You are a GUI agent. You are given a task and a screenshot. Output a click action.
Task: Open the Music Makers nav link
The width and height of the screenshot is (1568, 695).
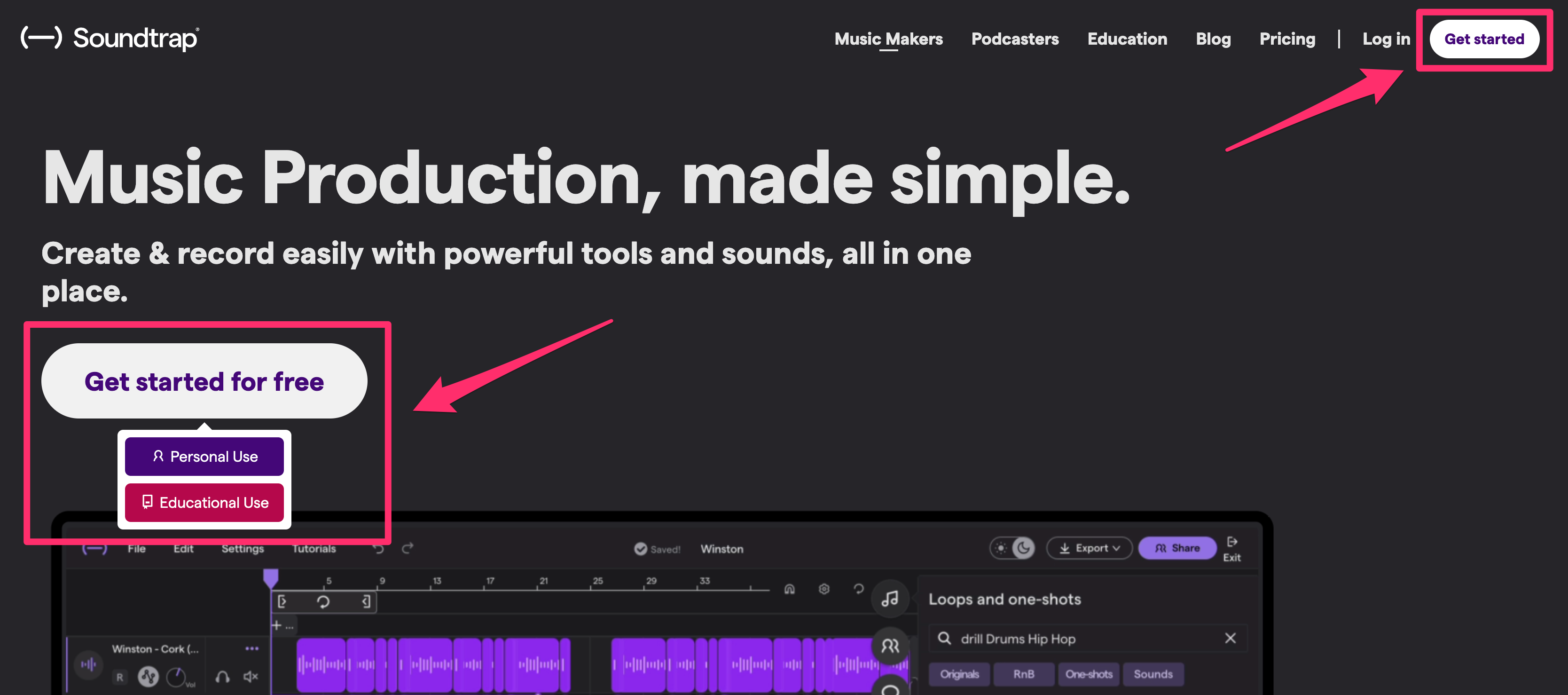[888, 39]
